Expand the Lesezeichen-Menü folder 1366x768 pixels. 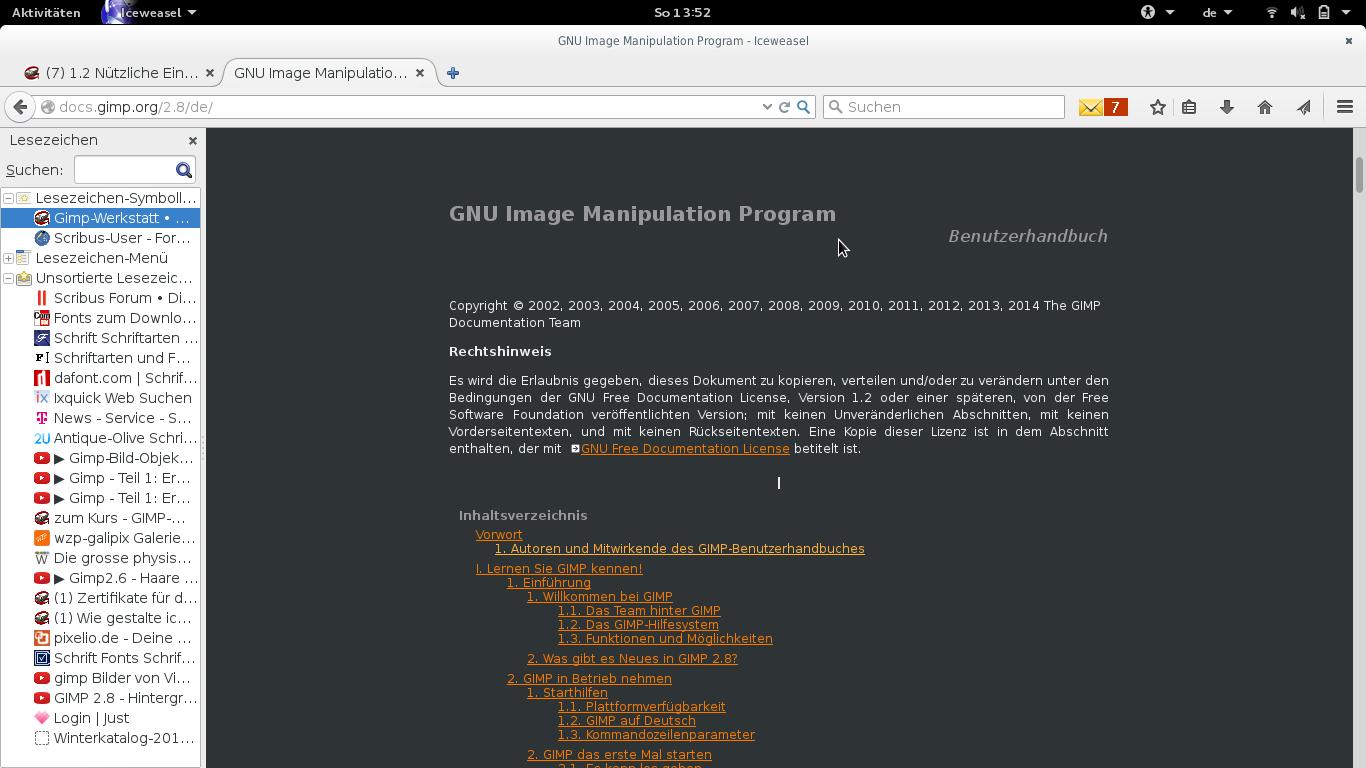[x=8, y=258]
